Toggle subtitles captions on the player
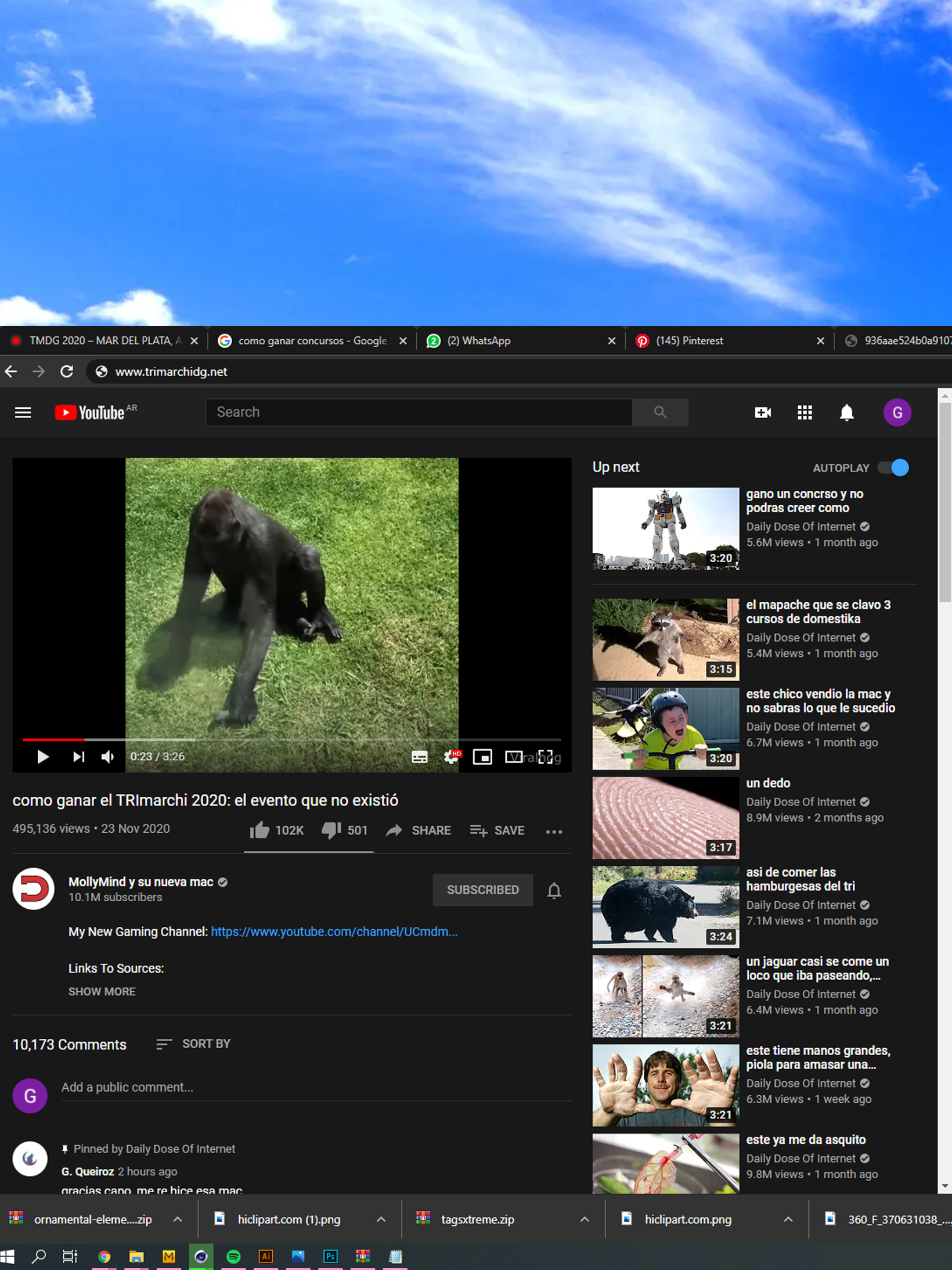The width and height of the screenshot is (952, 1270). [419, 757]
